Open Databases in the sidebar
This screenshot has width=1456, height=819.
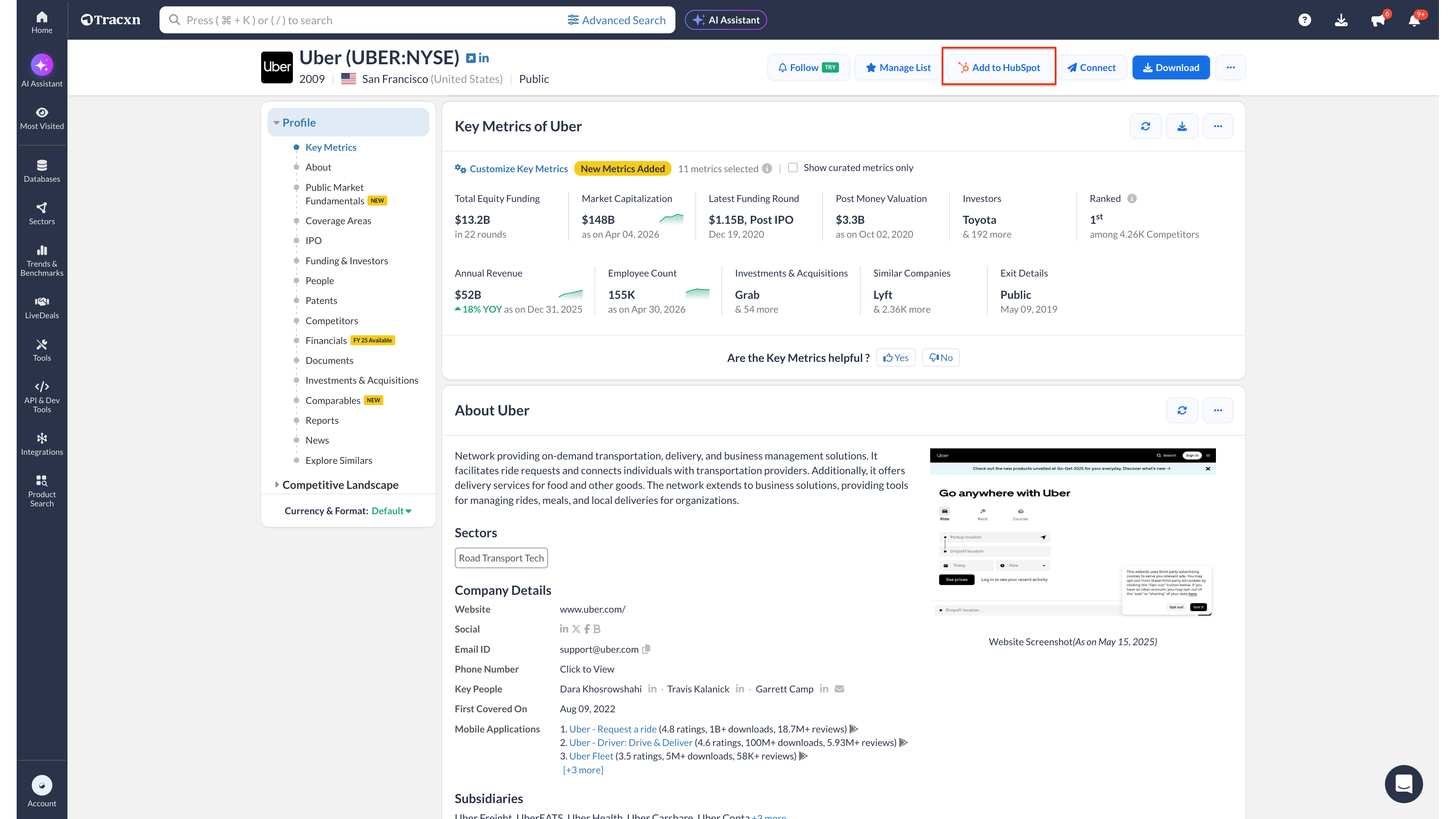[x=42, y=171]
